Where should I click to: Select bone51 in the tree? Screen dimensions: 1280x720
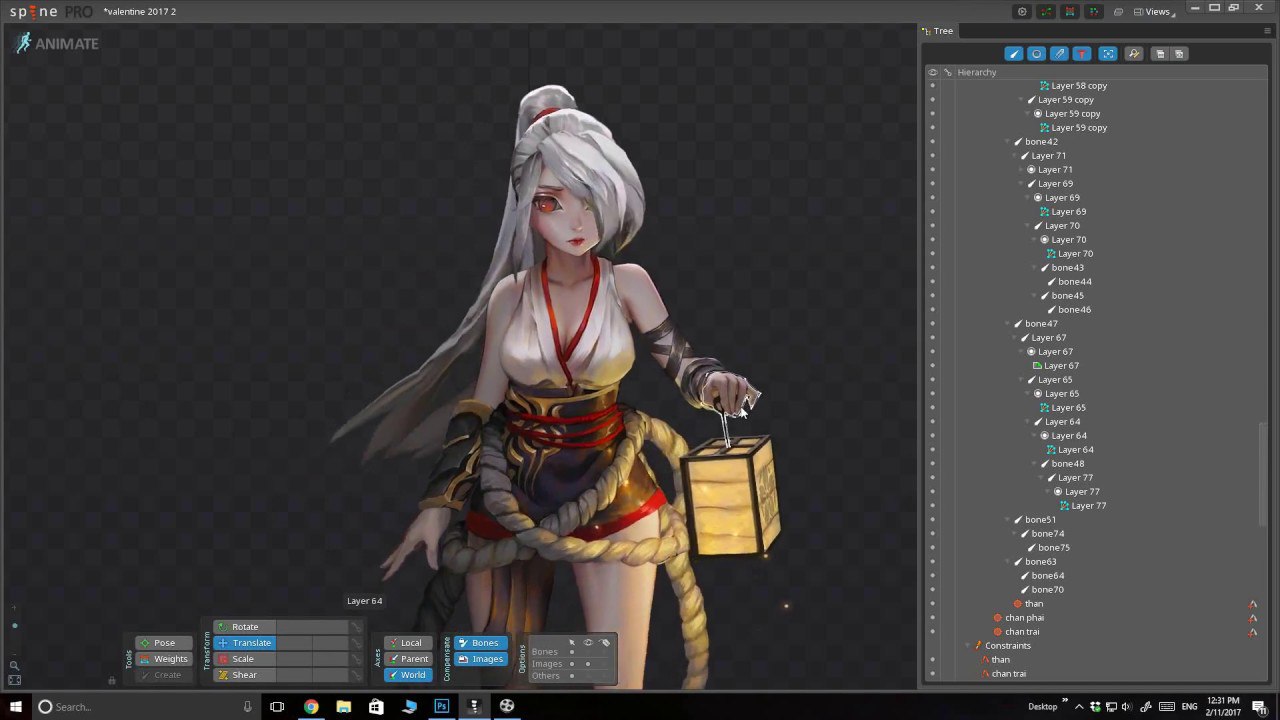pos(1040,520)
